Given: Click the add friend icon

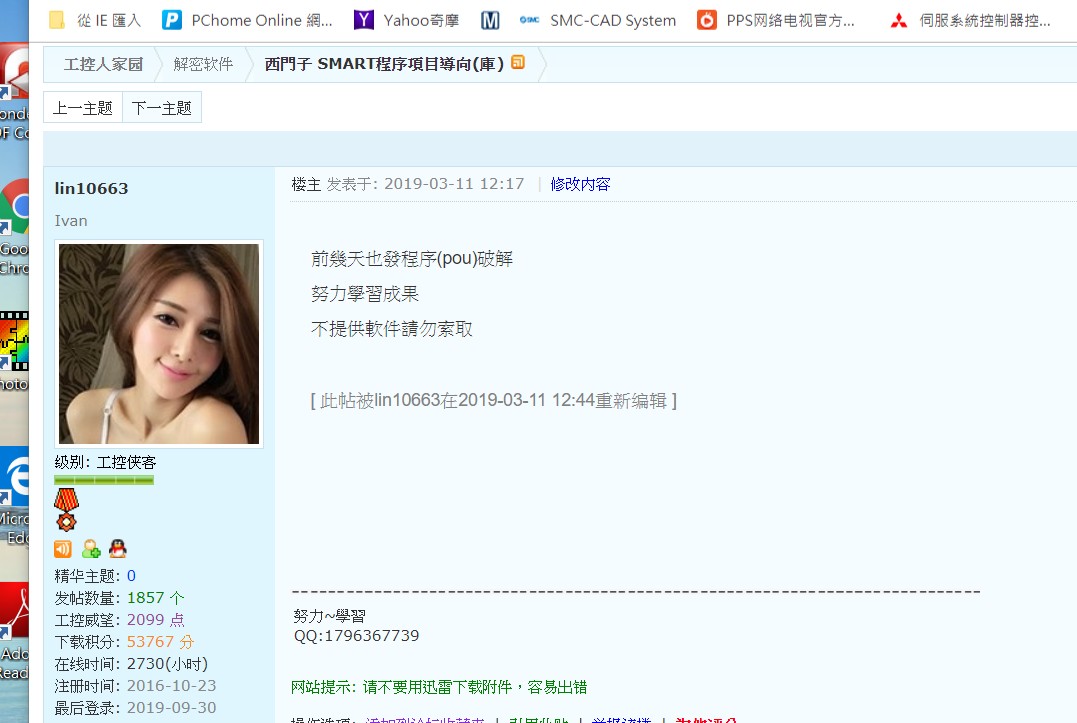Looking at the screenshot, I should tap(91, 548).
